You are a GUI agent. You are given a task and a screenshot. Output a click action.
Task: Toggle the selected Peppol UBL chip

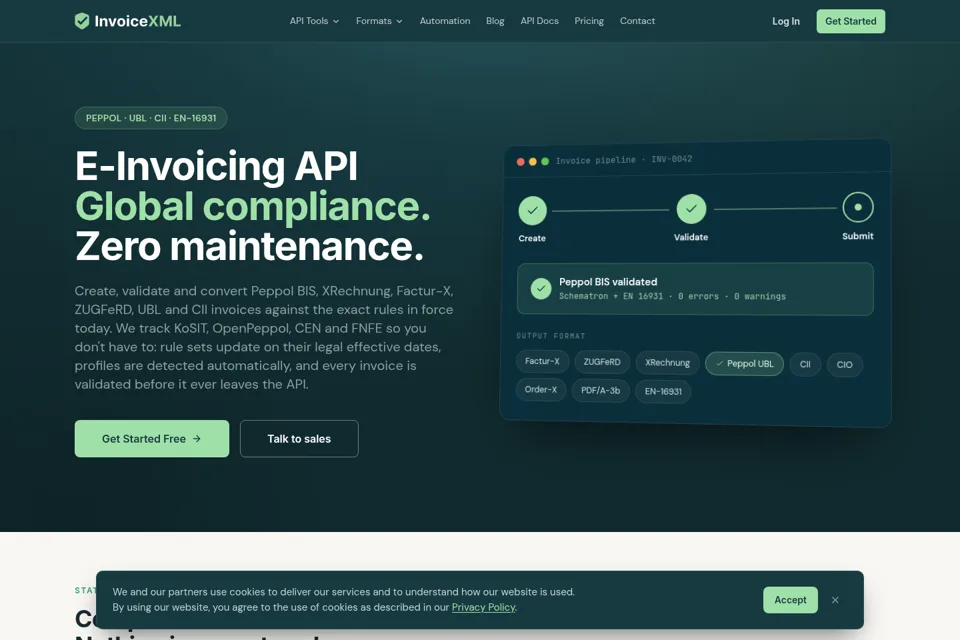pyautogui.click(x=744, y=364)
